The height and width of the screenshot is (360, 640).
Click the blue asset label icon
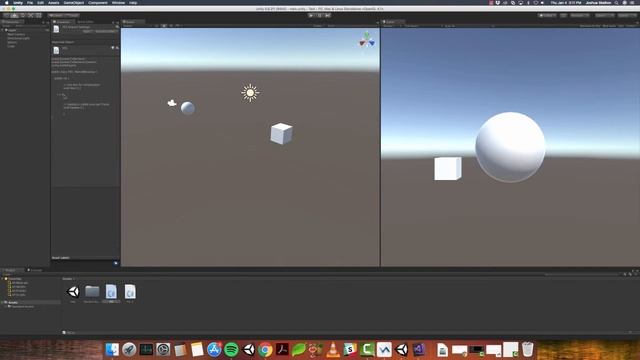tap(116, 263)
